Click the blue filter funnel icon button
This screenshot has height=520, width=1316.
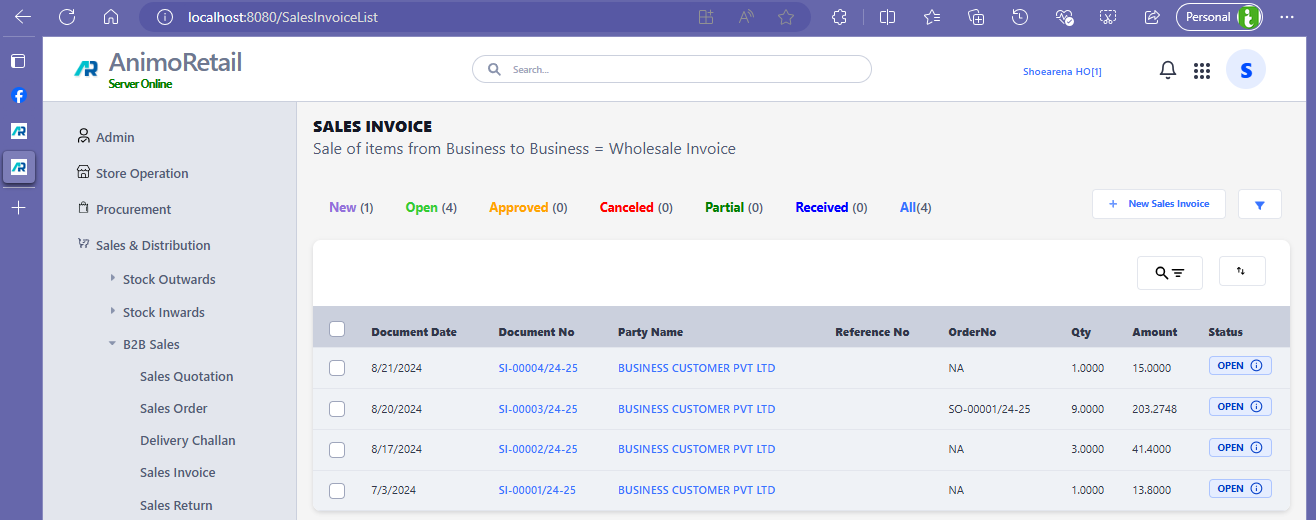[x=1259, y=205]
